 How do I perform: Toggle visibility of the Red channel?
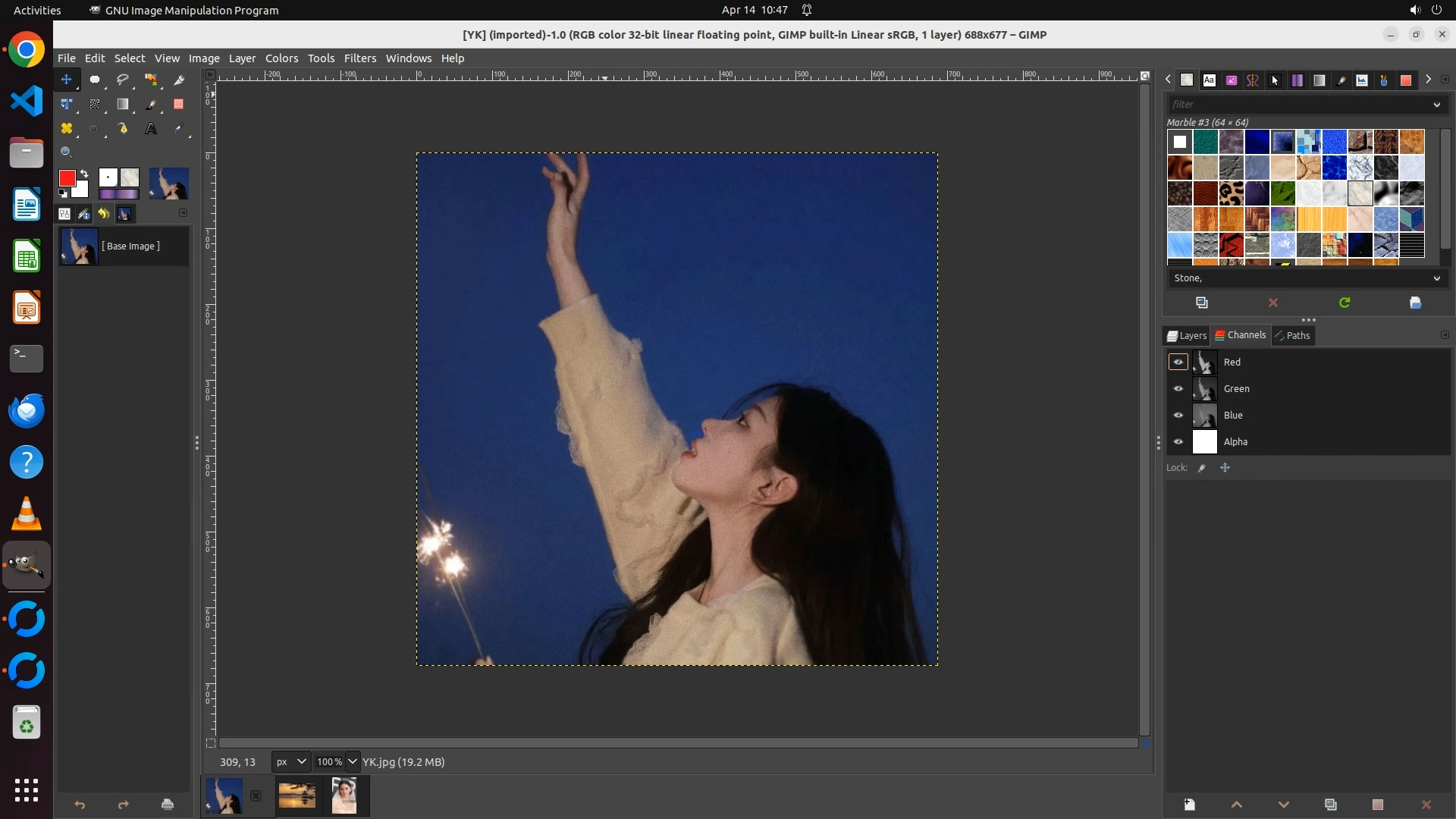pyautogui.click(x=1178, y=362)
